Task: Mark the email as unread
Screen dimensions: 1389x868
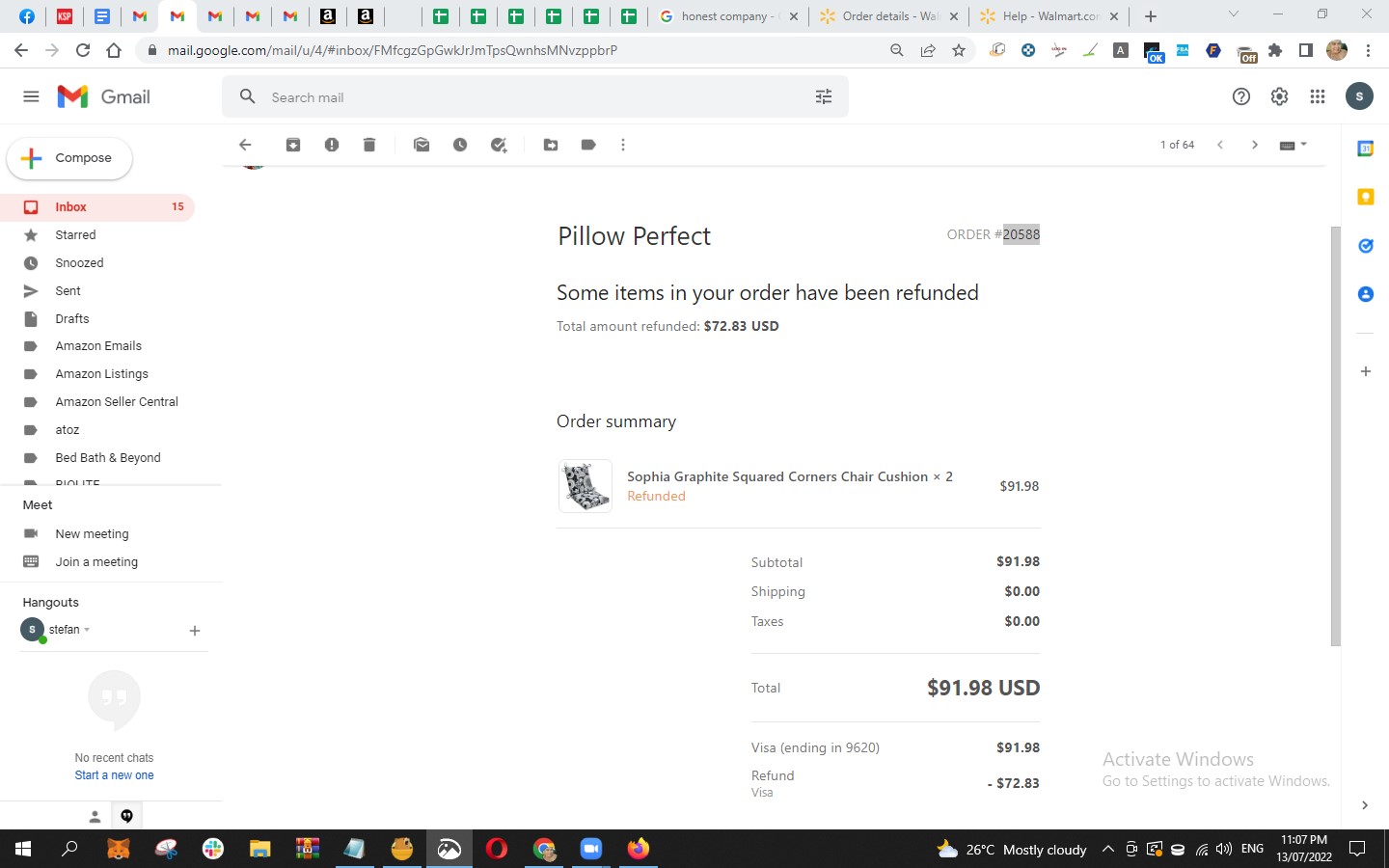Action: [422, 145]
